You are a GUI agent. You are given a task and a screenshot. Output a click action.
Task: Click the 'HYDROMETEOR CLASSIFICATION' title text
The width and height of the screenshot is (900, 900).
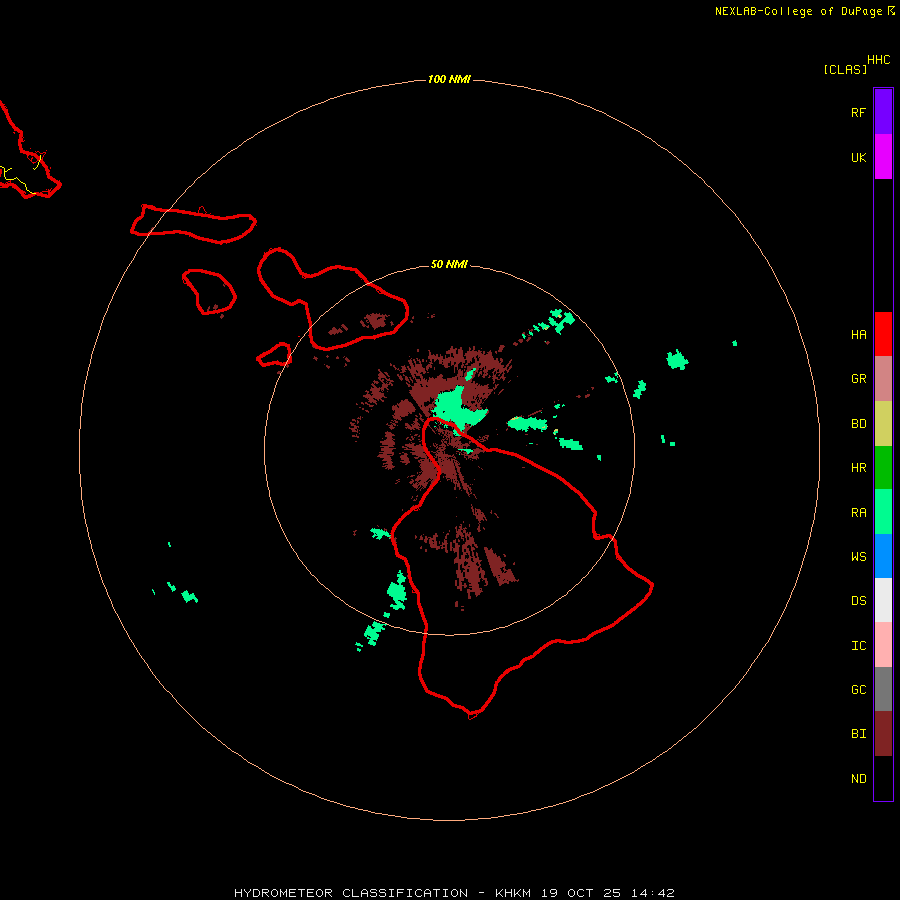tap(351, 893)
